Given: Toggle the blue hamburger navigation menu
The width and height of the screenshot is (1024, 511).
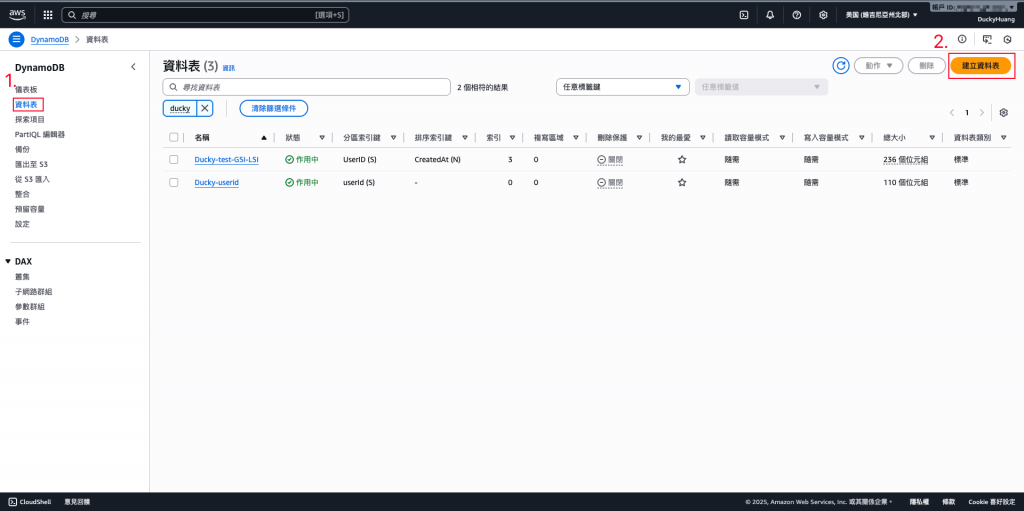Looking at the screenshot, I should [x=16, y=39].
